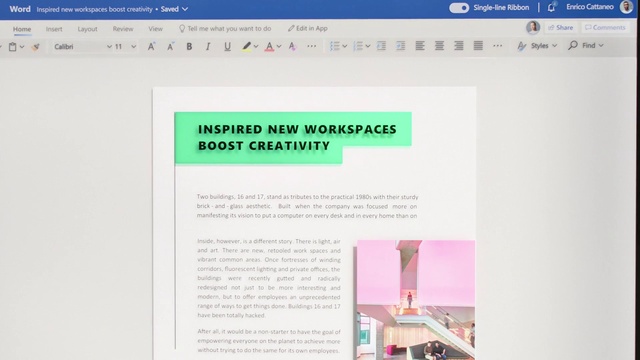Increase paragraph indent

tap(400, 46)
